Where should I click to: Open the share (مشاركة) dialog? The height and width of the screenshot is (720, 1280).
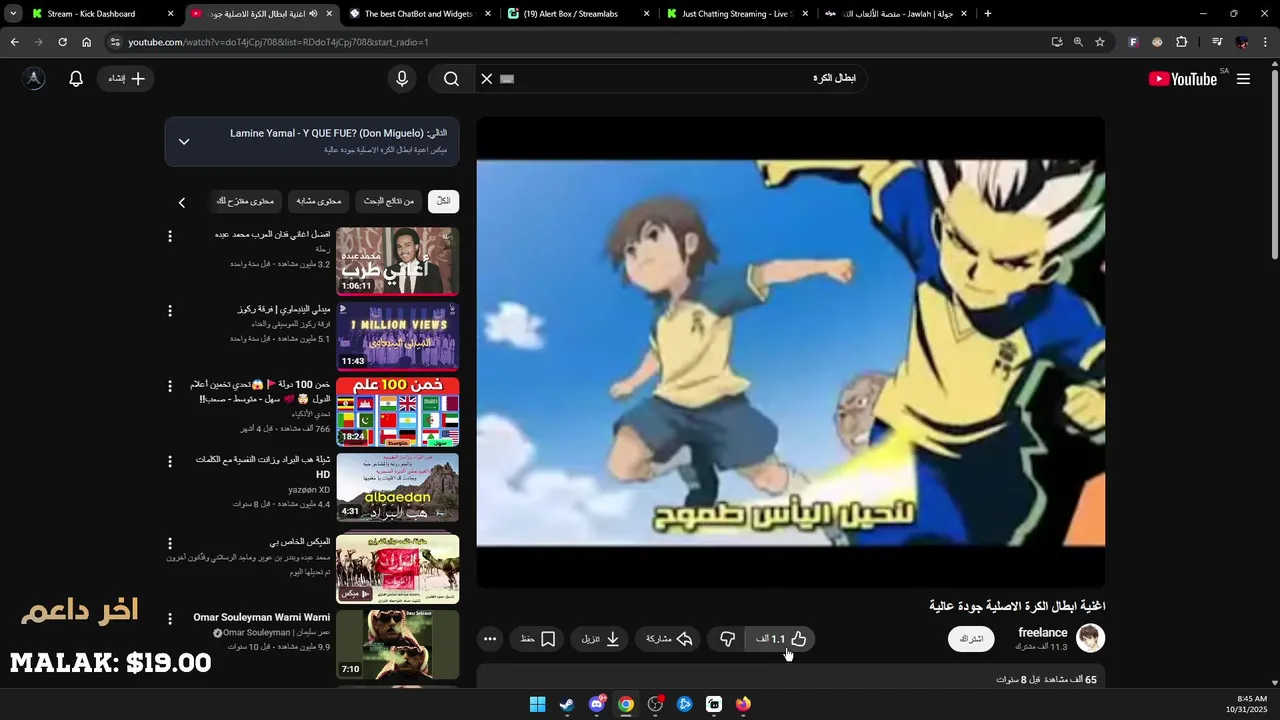coord(669,639)
